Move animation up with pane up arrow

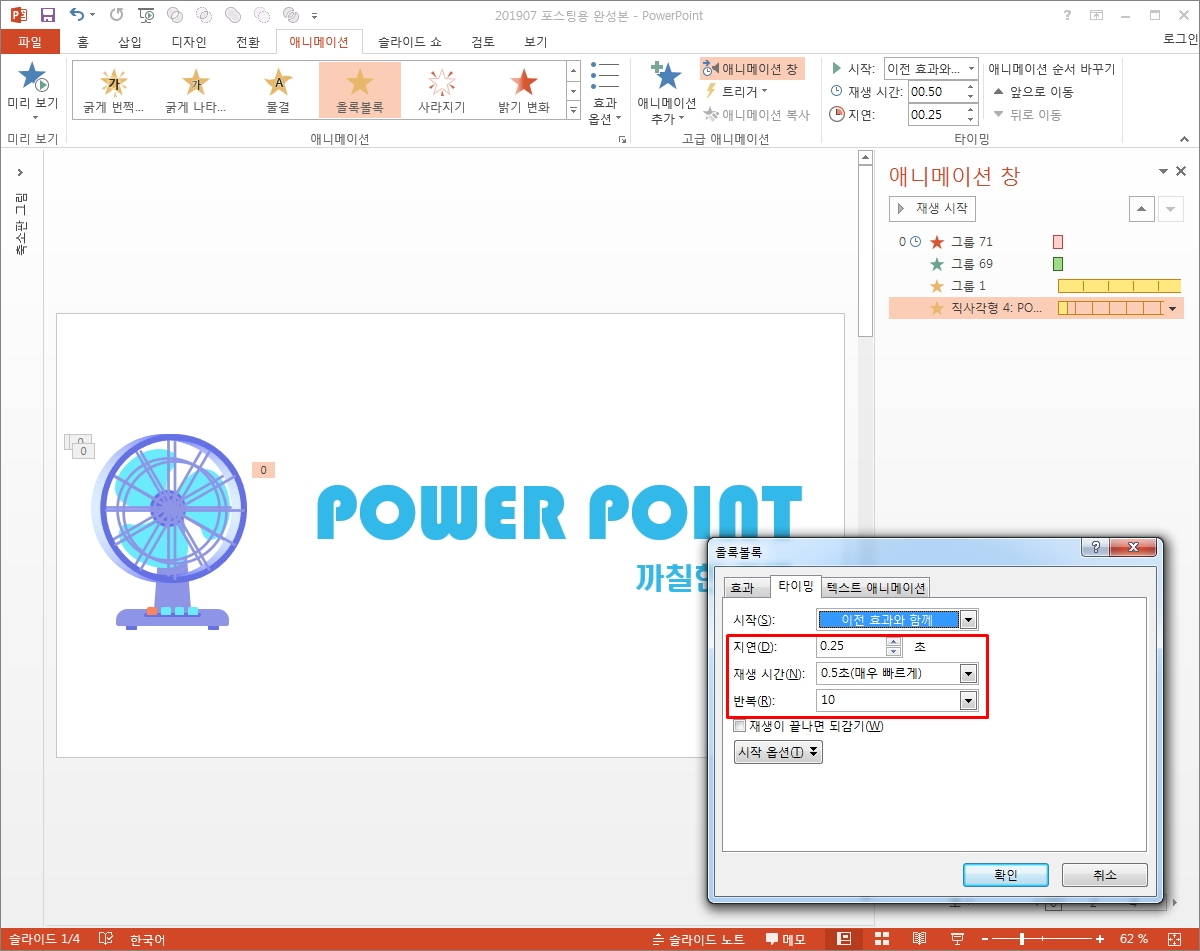1142,208
